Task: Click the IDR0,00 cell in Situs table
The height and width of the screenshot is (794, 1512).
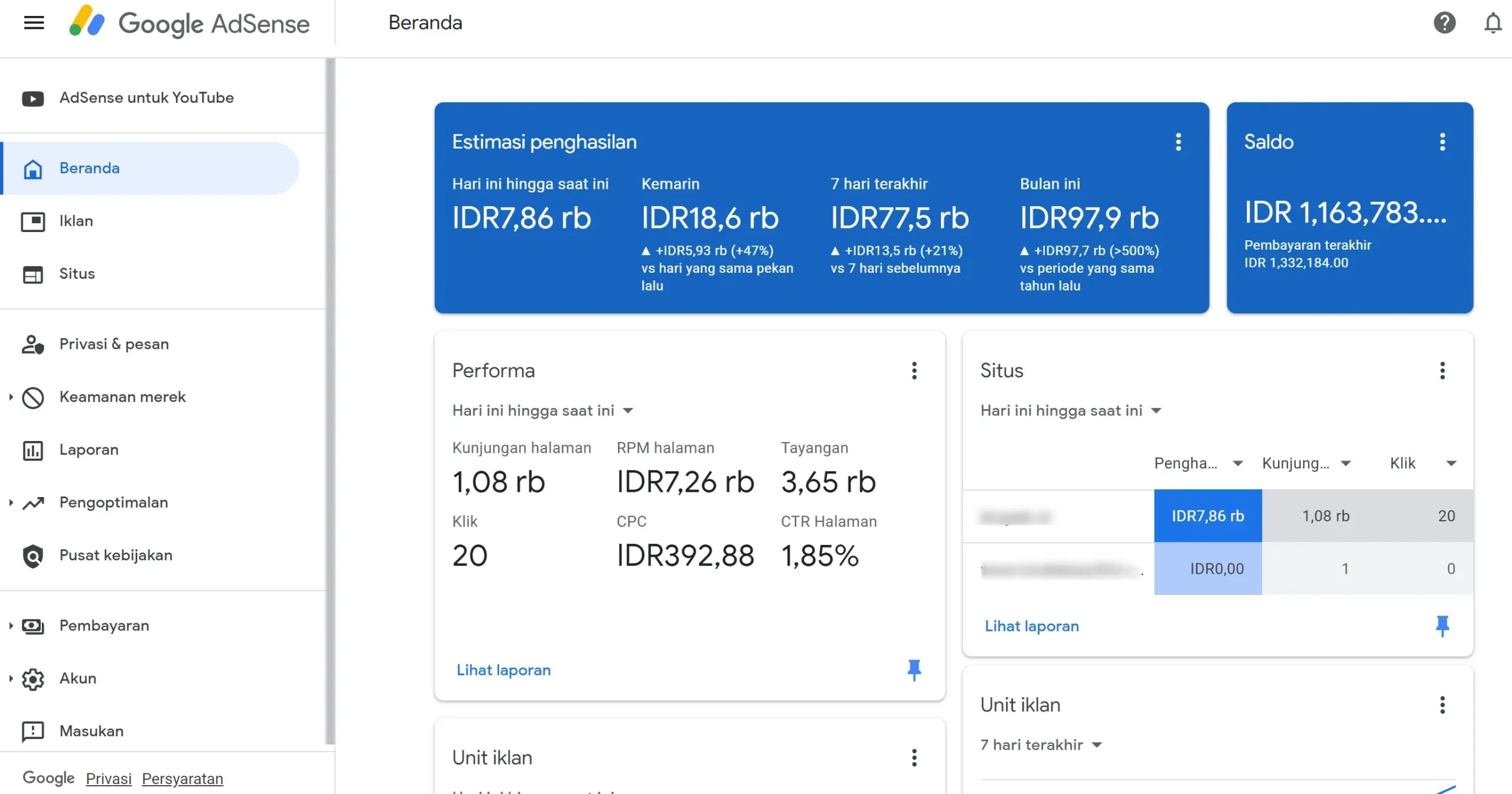Action: pyautogui.click(x=1207, y=568)
